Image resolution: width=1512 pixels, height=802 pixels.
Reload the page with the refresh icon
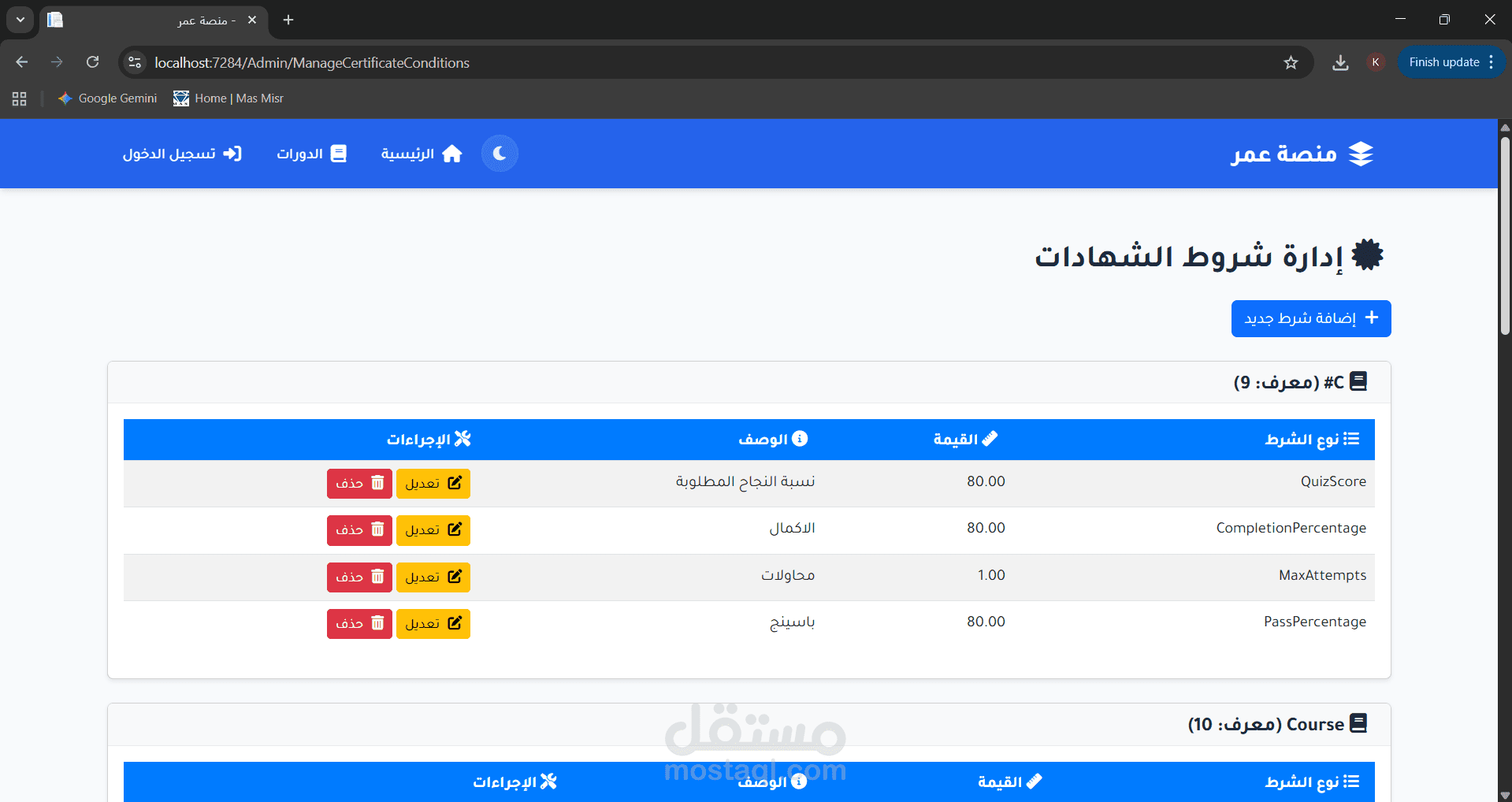(93, 62)
